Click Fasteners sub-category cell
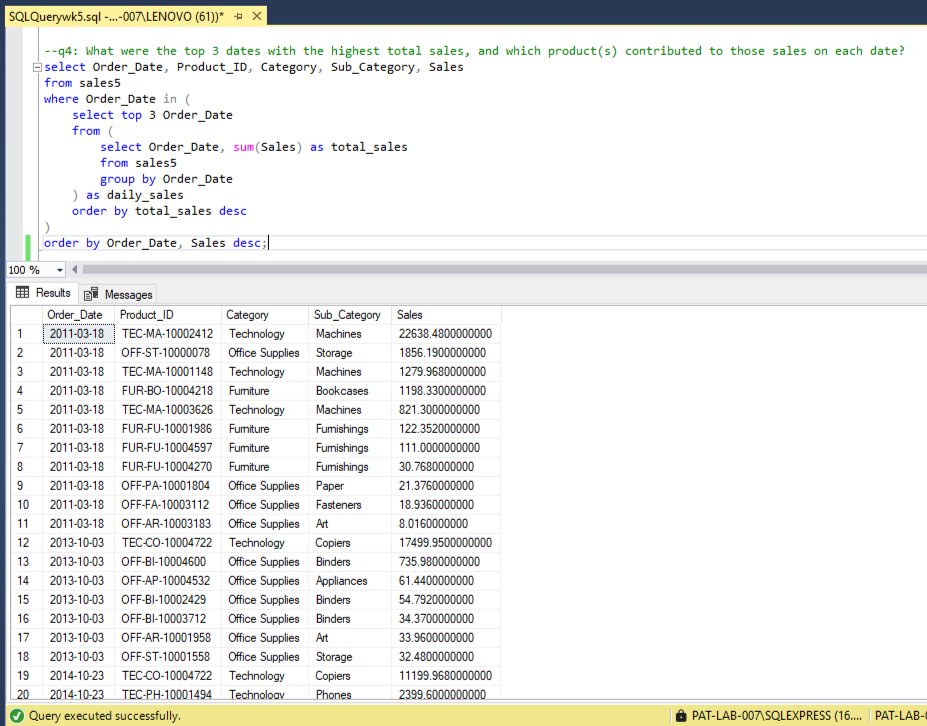The width and height of the screenshot is (927, 726). pyautogui.click(x=349, y=504)
